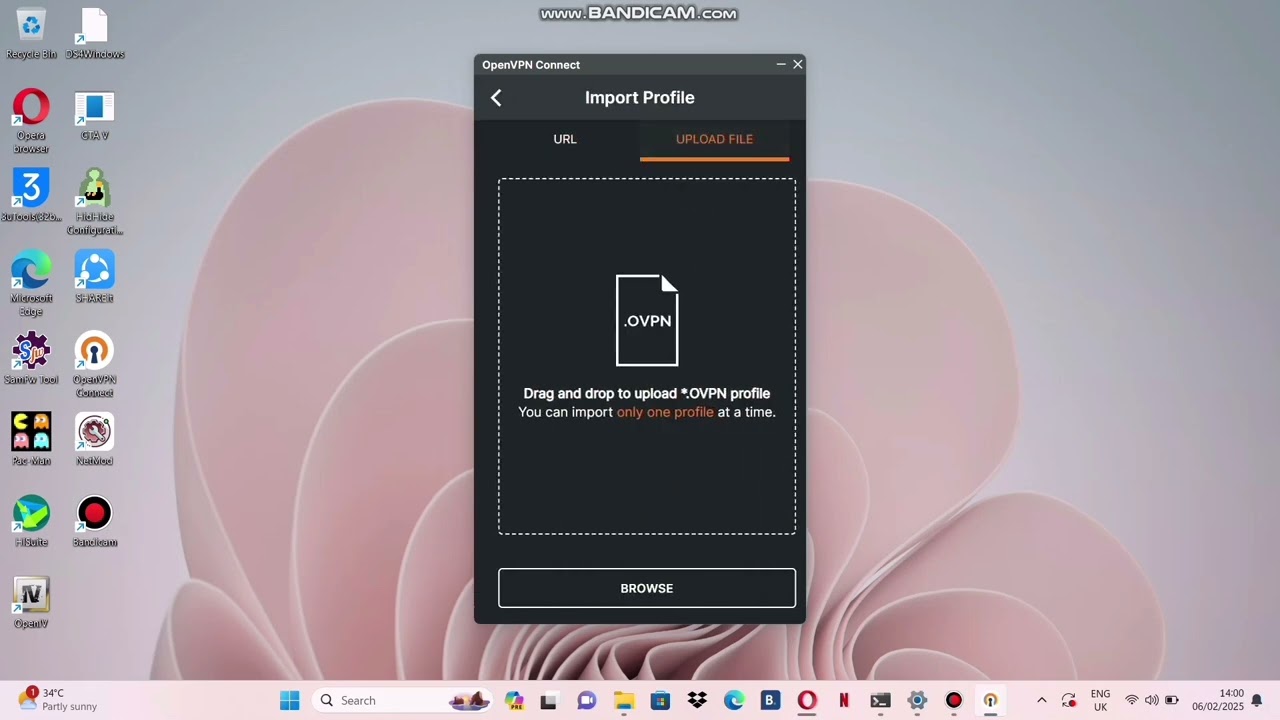Minimize the OpenVPN Connect window
The height and width of the screenshot is (720, 1280).
[781, 64]
